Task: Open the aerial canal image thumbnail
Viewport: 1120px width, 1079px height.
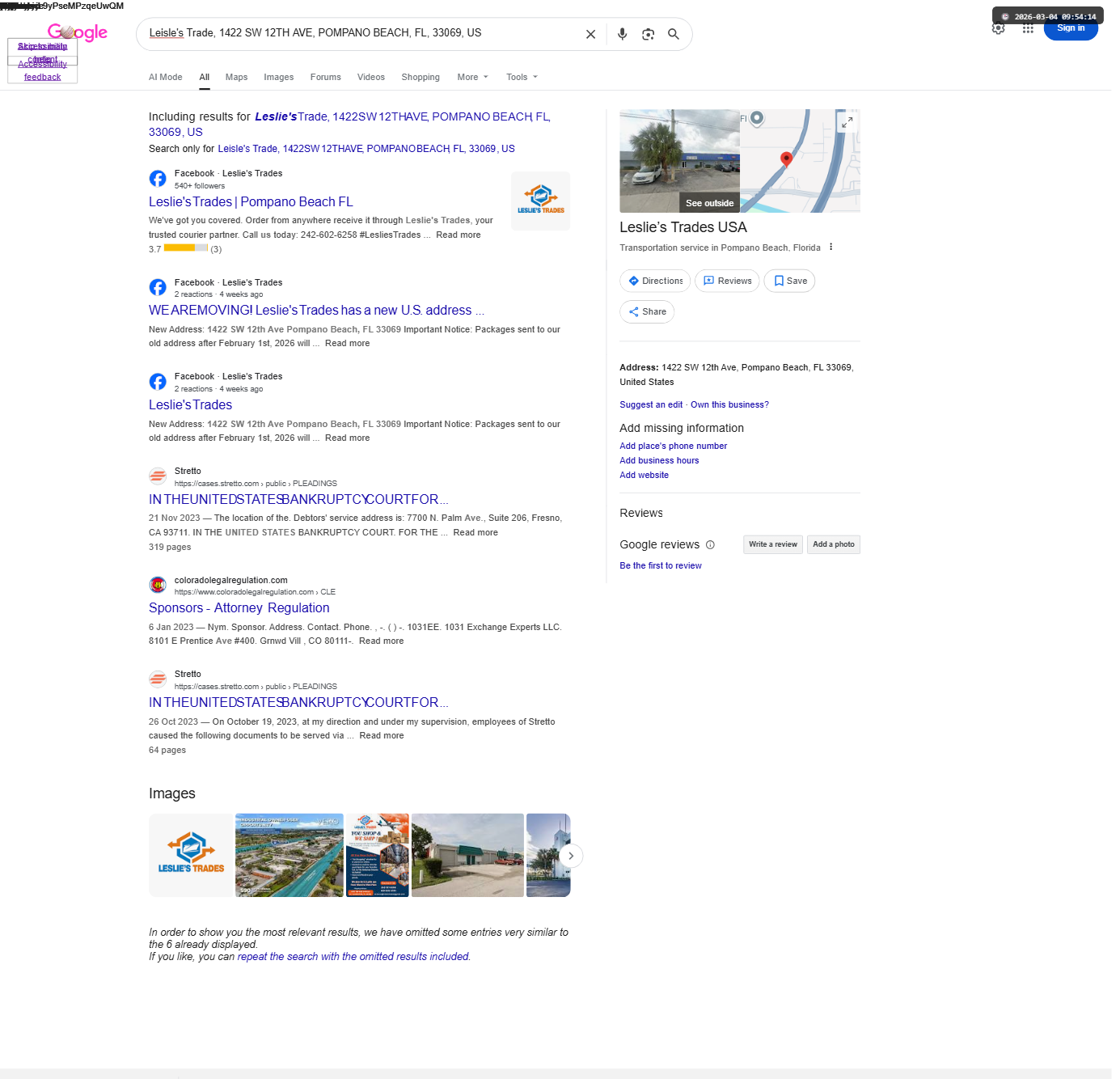Action: coord(290,855)
